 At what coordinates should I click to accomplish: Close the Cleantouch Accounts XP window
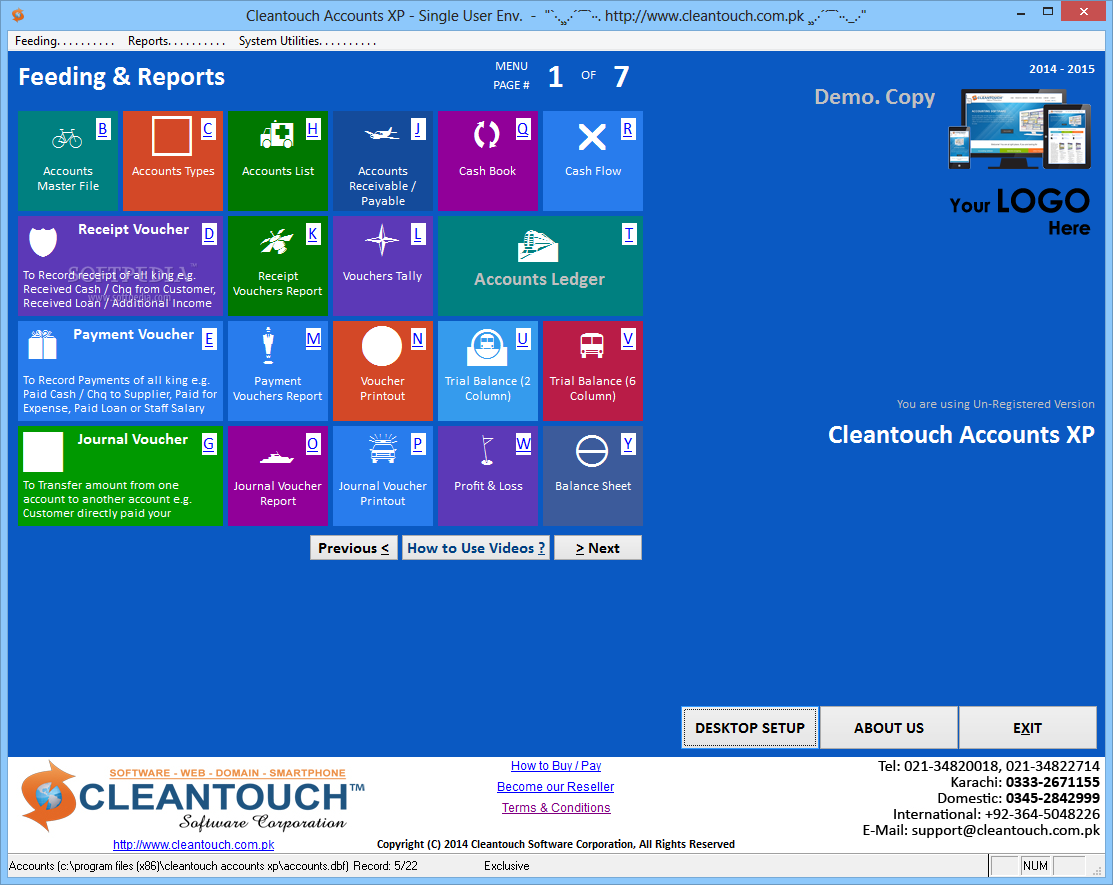point(1084,11)
